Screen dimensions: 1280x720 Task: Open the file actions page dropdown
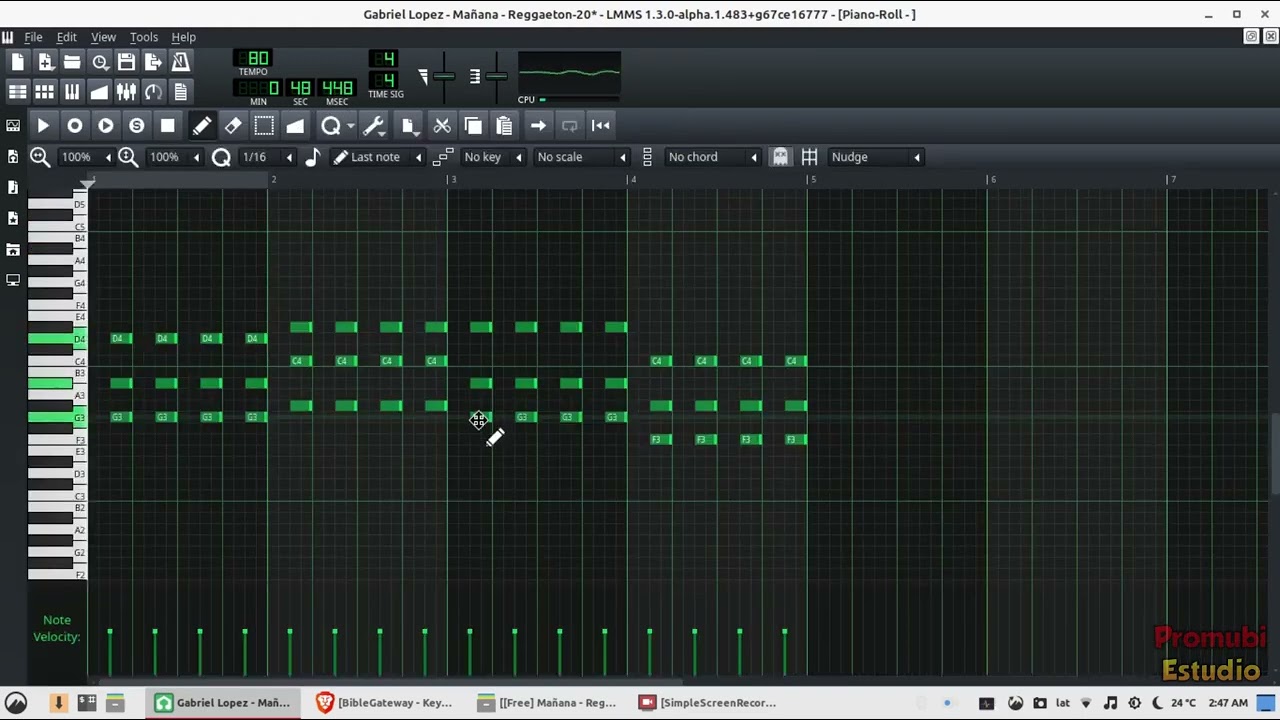(x=408, y=126)
